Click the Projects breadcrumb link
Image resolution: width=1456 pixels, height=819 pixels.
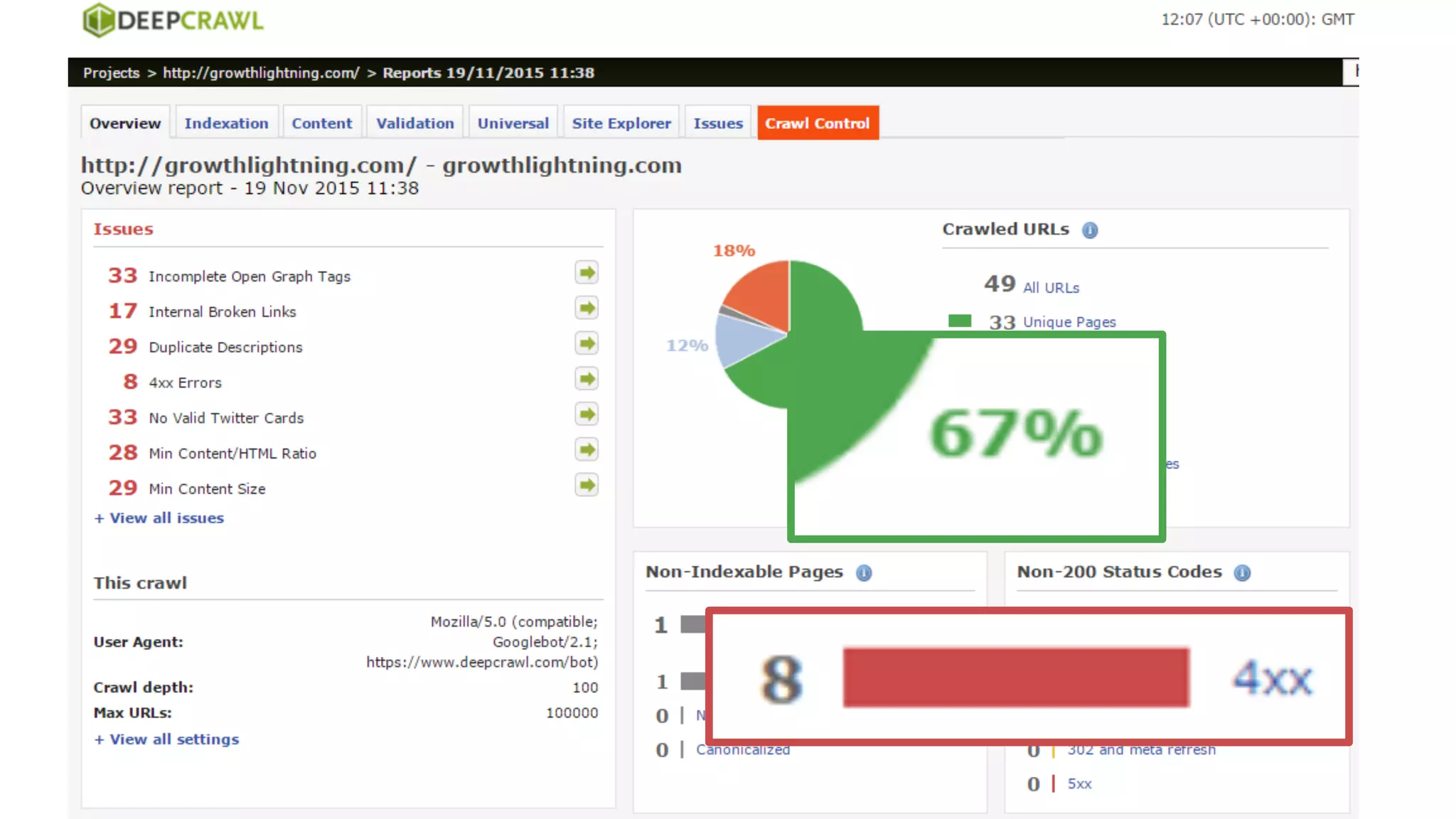[x=111, y=73]
